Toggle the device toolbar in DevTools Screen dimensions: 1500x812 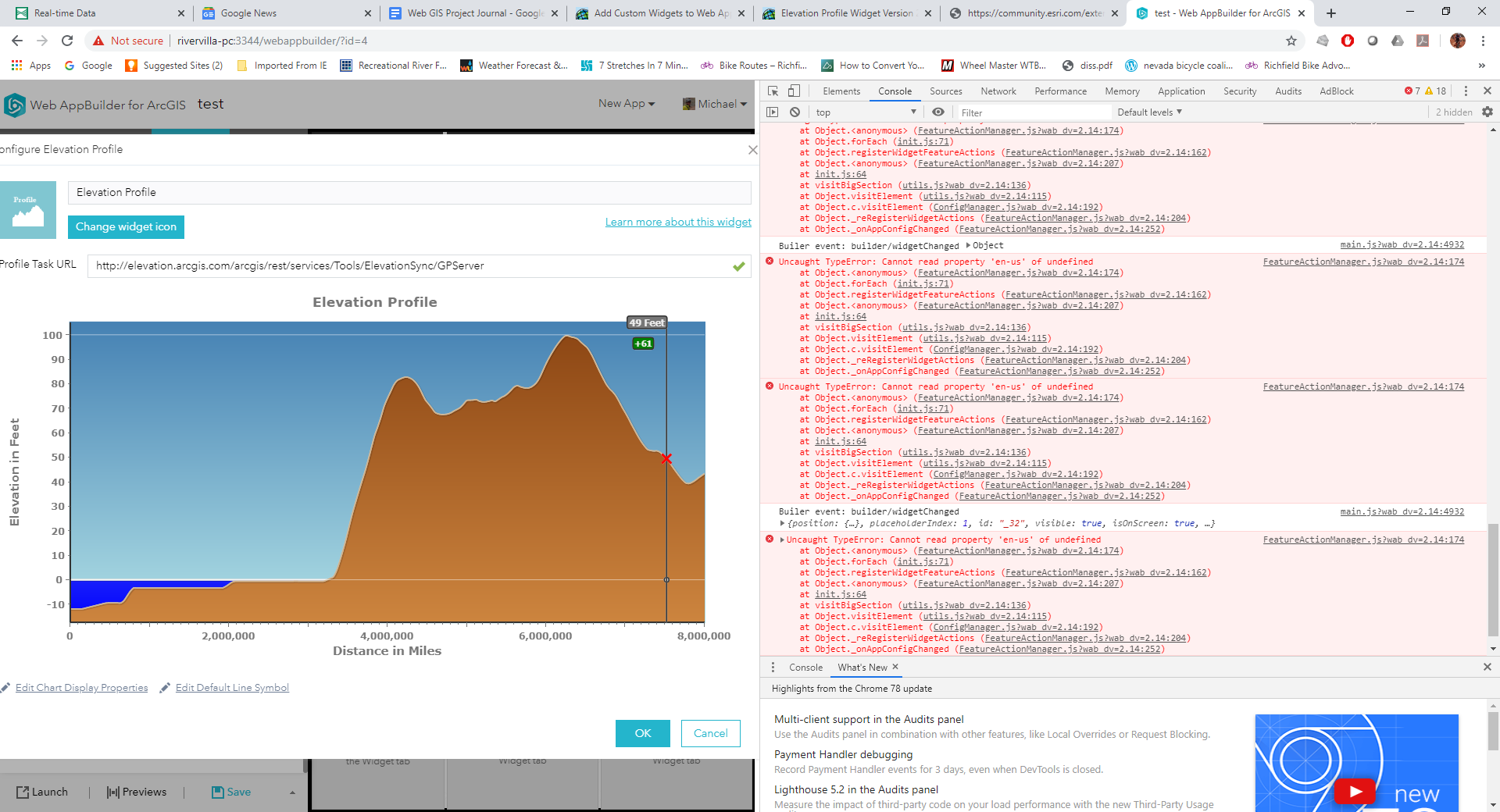tap(794, 91)
